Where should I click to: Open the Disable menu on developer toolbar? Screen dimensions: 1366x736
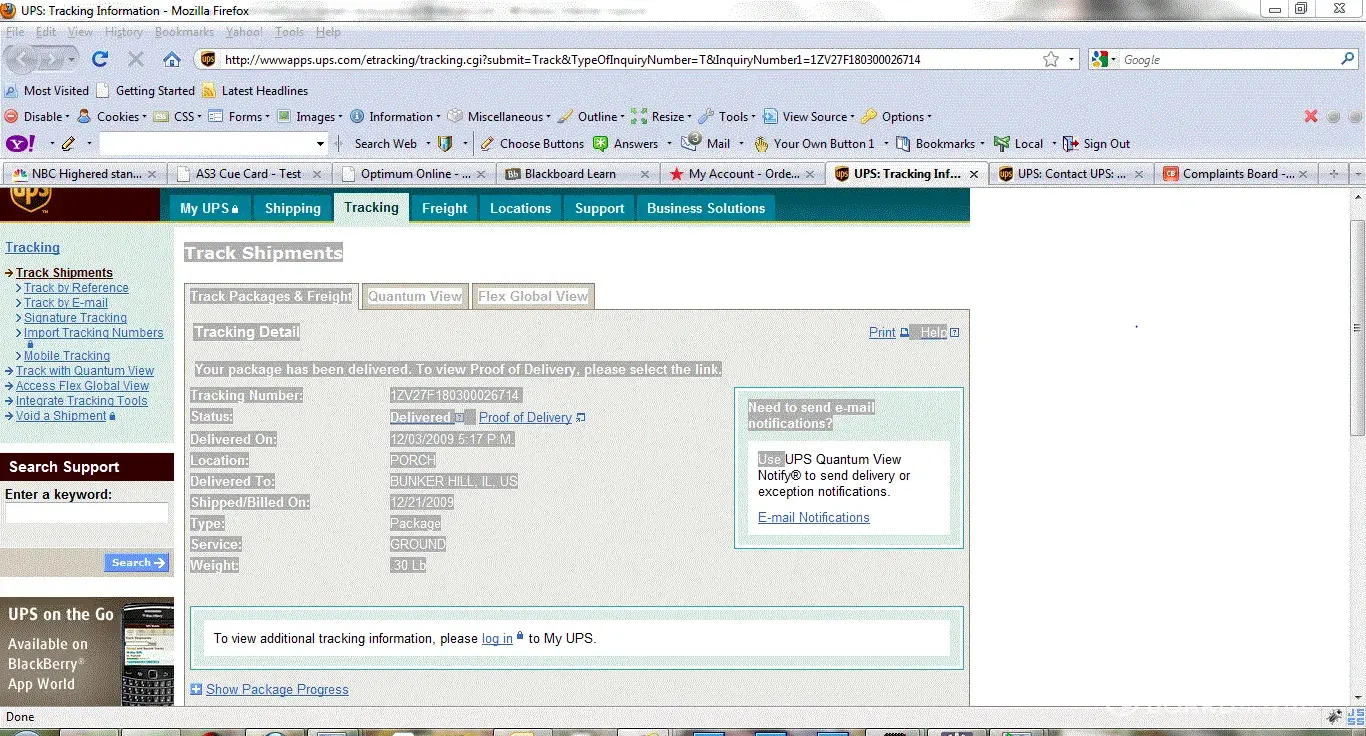point(38,117)
